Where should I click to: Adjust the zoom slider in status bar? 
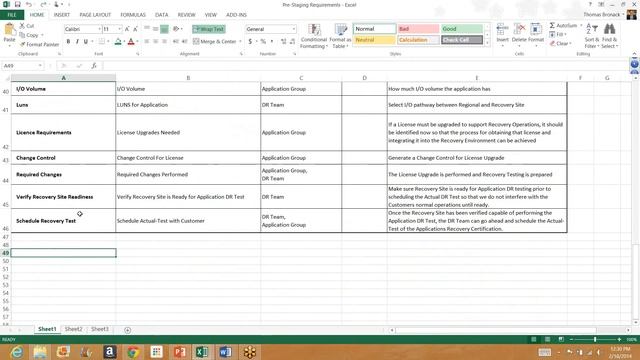coord(595,340)
